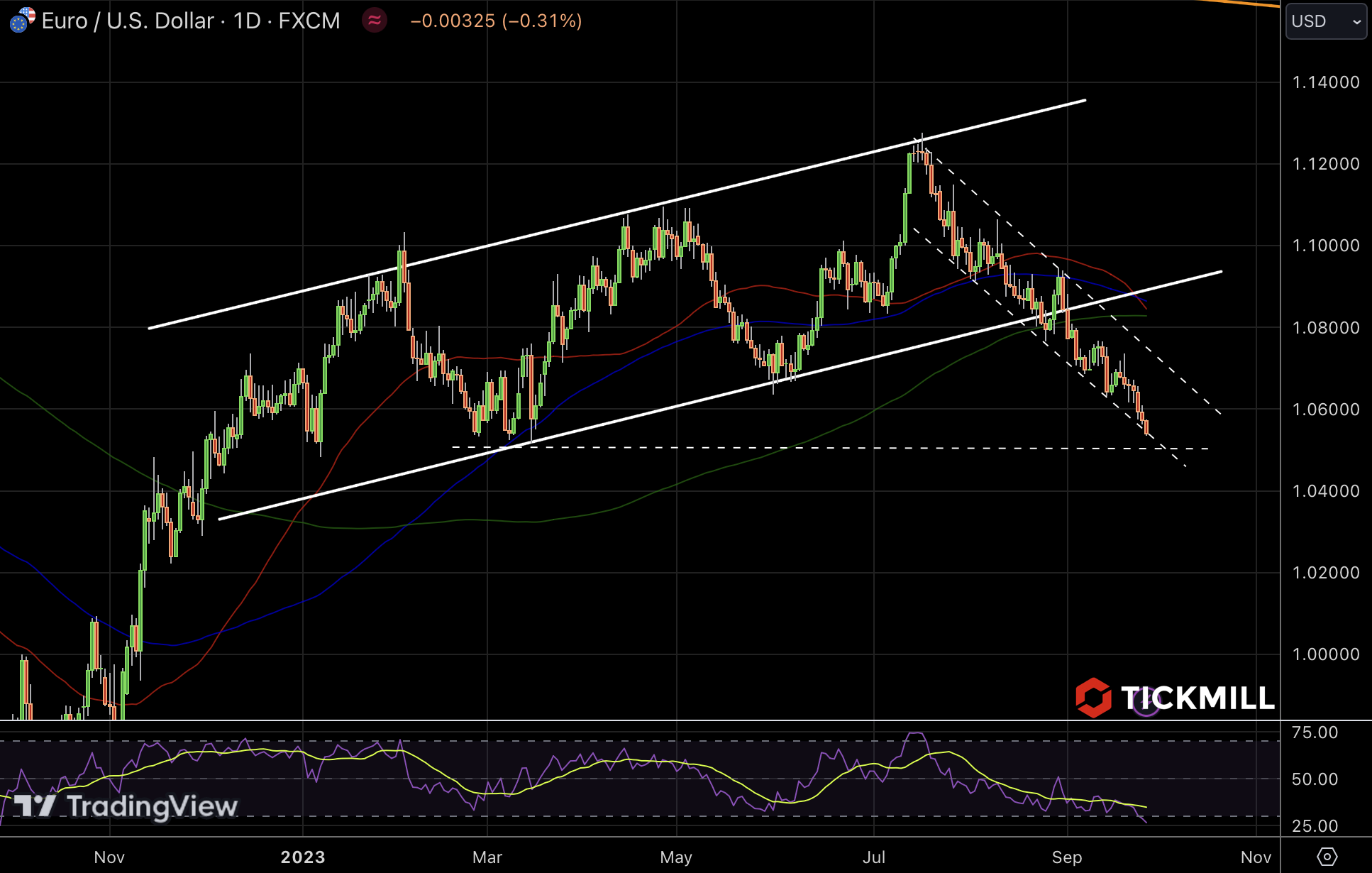Image resolution: width=1372 pixels, height=873 pixels.
Task: Click the red approximate-equal data status icon
Action: [375, 21]
